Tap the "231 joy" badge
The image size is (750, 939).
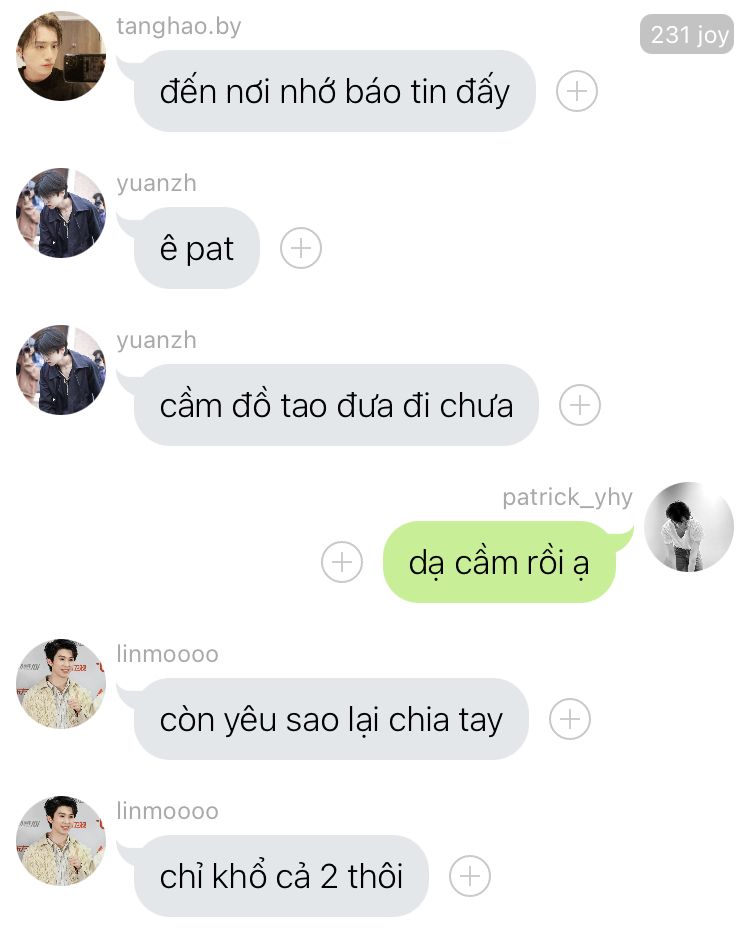(x=687, y=35)
